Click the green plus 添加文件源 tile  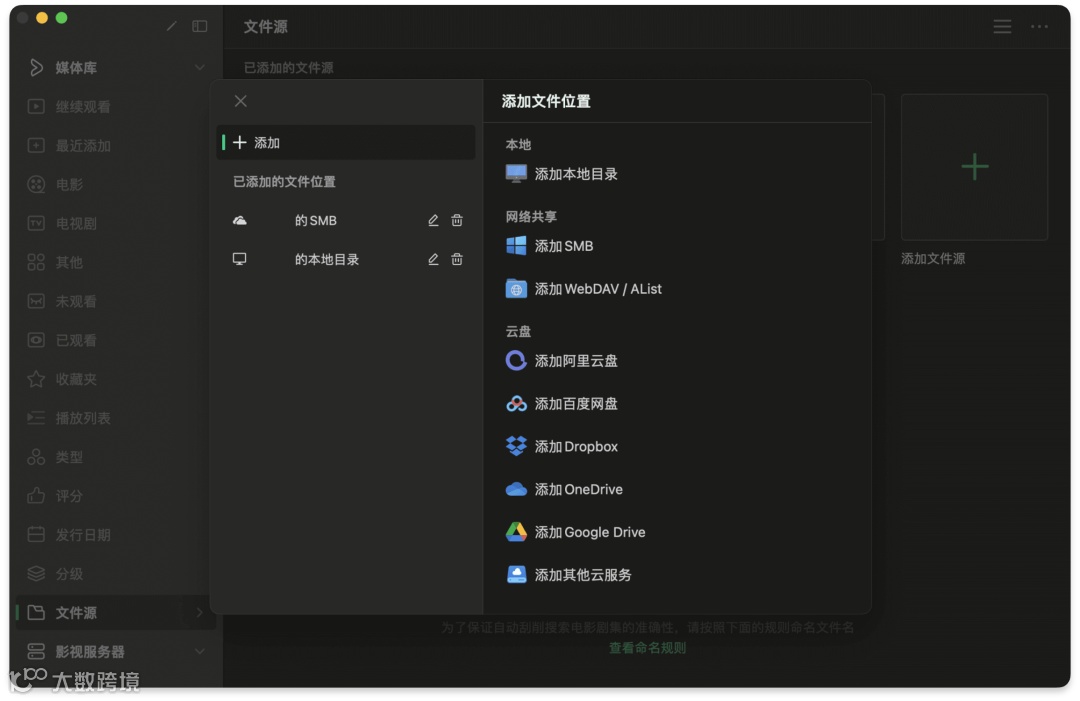(x=974, y=167)
